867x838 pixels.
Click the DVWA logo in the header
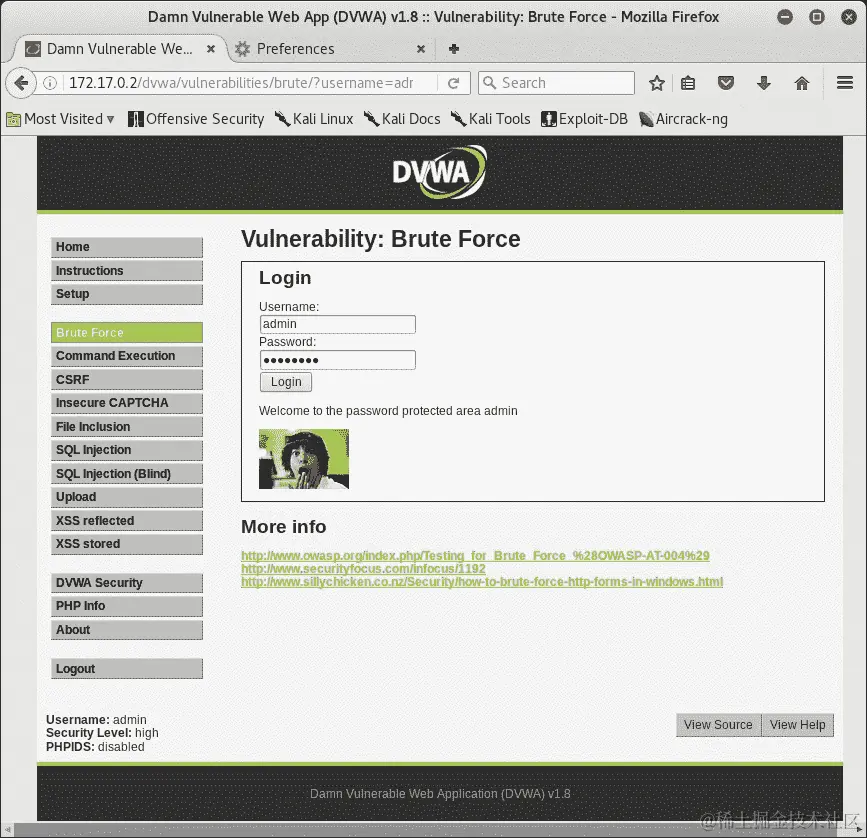point(440,172)
